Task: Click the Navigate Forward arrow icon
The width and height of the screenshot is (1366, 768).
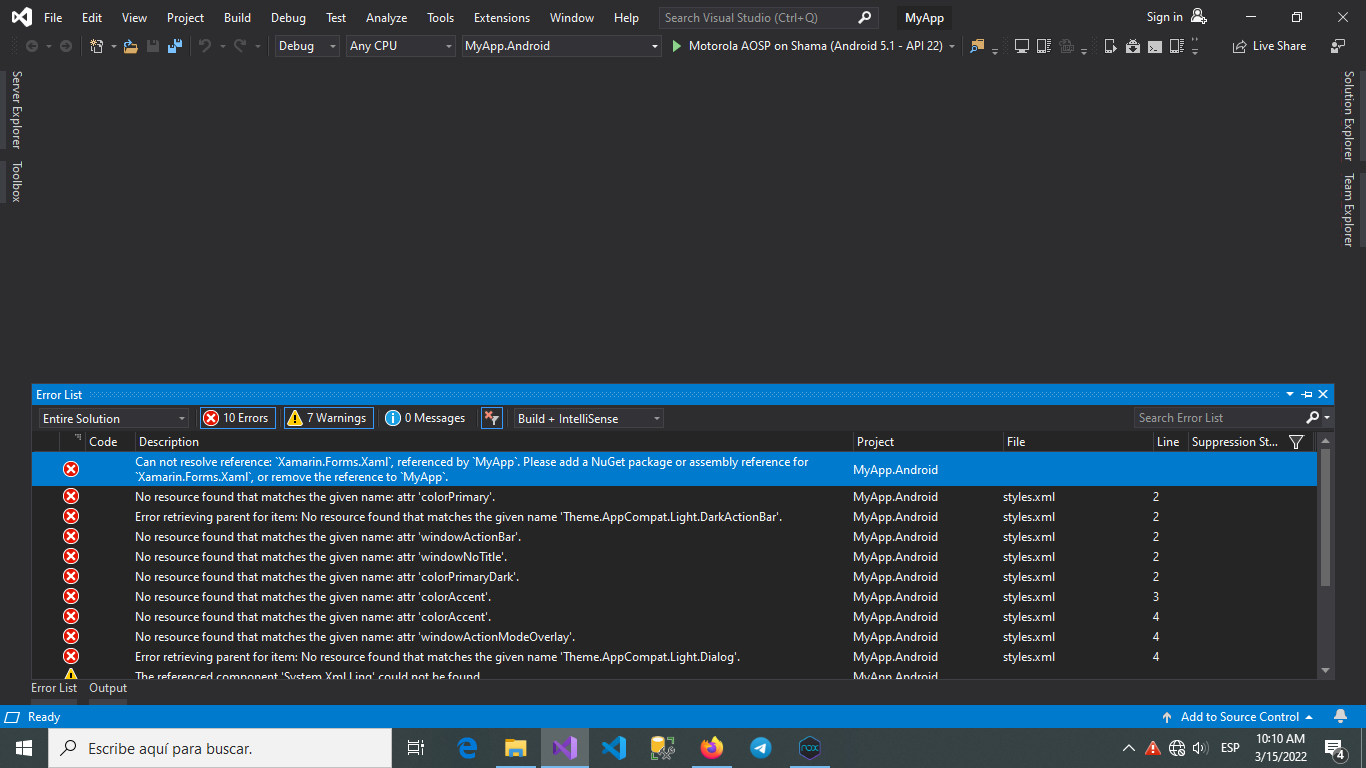Action: 65,45
